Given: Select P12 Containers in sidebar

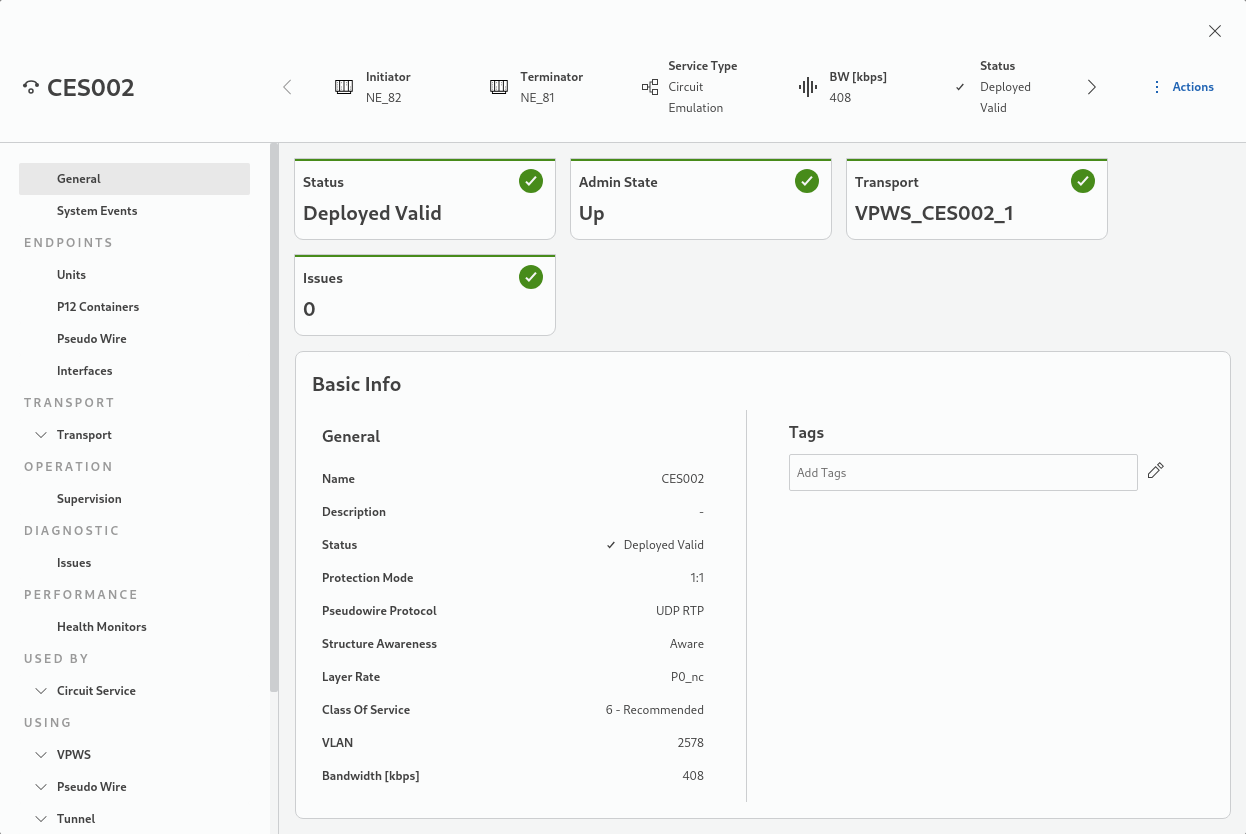Looking at the screenshot, I should pos(98,307).
